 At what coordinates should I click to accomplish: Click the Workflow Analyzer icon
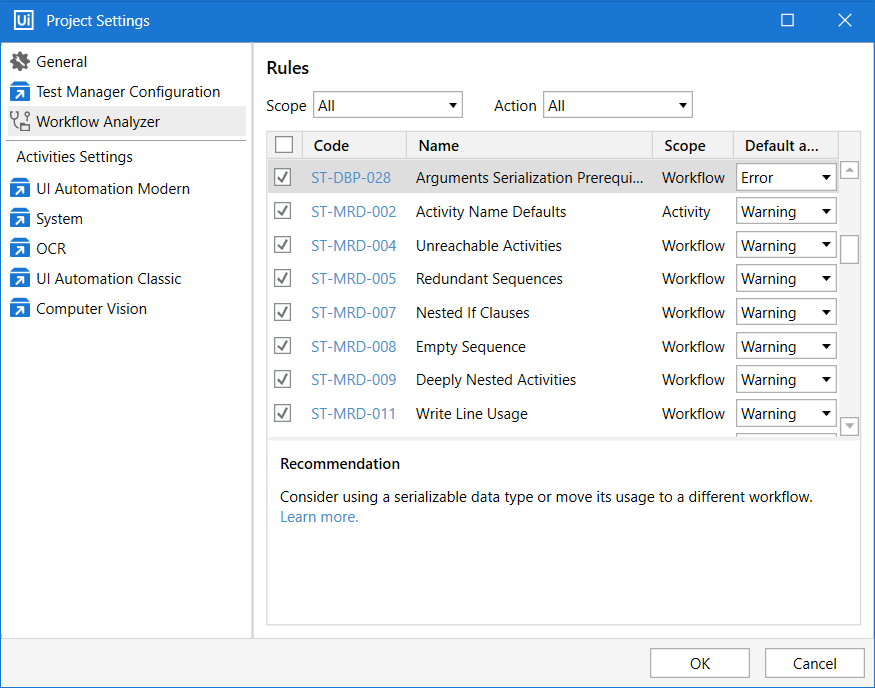pyautogui.click(x=20, y=122)
